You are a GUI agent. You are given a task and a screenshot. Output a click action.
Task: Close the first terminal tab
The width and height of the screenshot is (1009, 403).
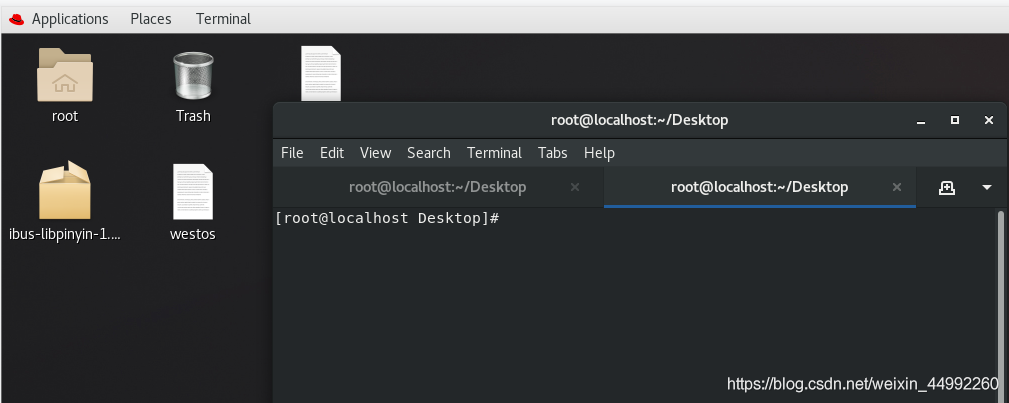(x=575, y=187)
